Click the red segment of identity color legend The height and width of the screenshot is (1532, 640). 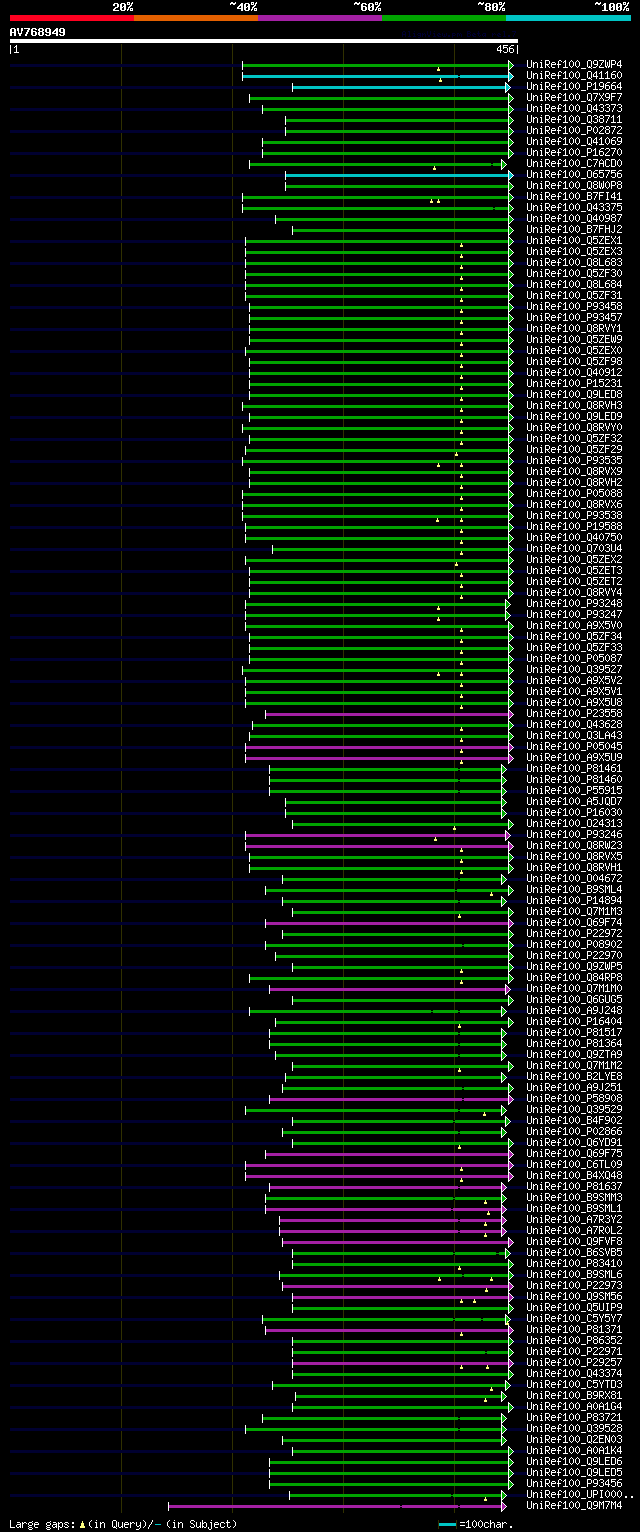pyautogui.click(x=72, y=18)
